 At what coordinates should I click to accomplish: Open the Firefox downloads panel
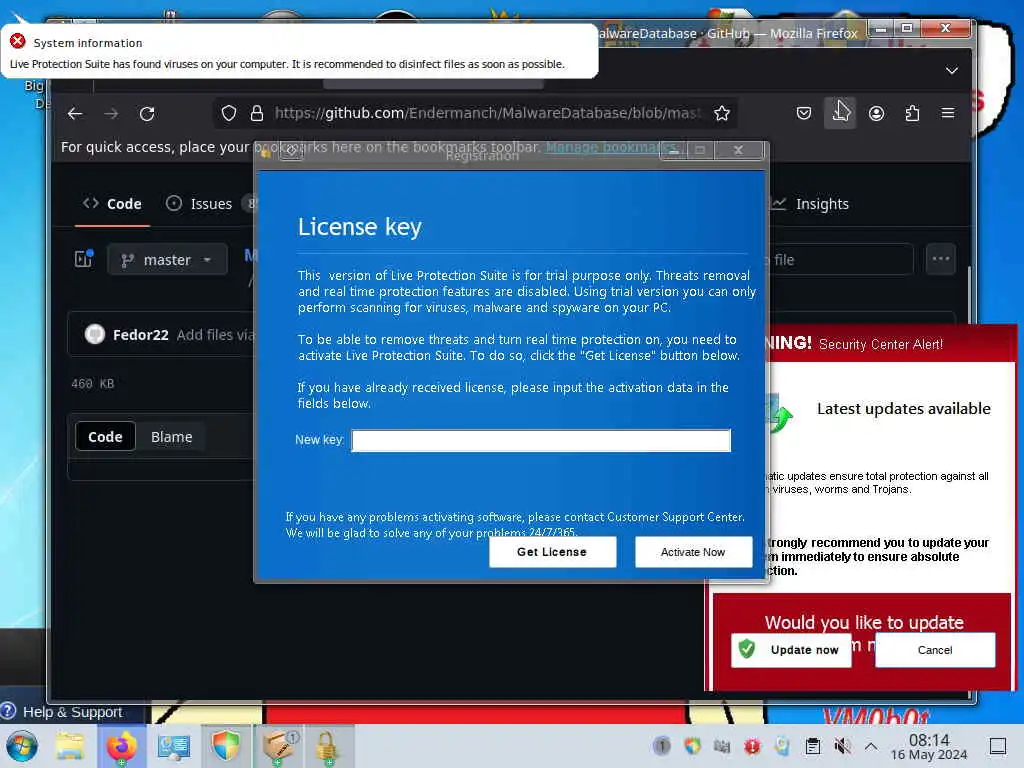tap(840, 113)
